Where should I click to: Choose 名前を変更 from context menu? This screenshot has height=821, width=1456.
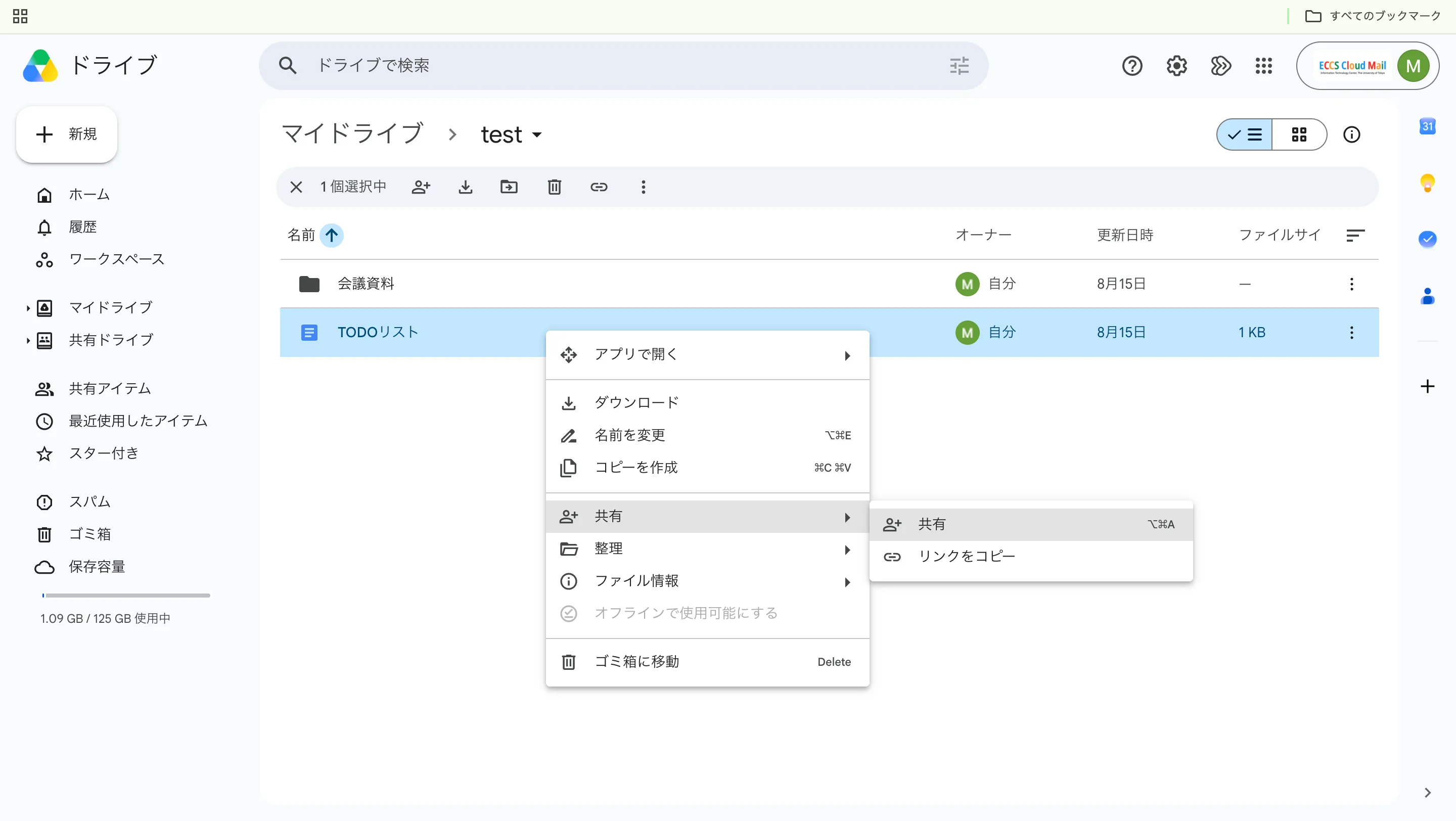click(x=708, y=435)
